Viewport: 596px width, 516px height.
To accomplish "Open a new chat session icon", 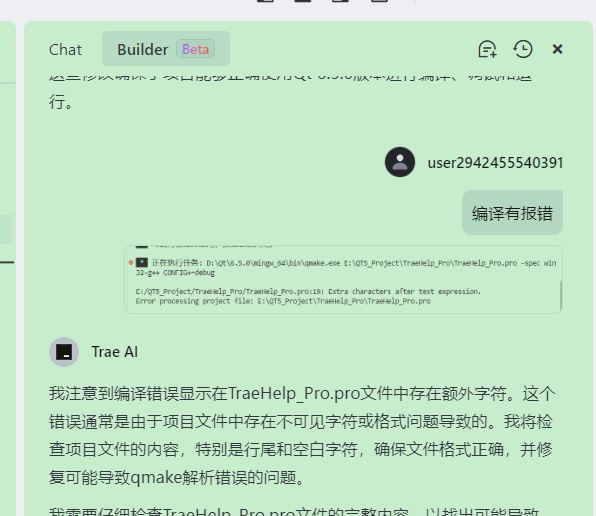I will click(x=487, y=49).
